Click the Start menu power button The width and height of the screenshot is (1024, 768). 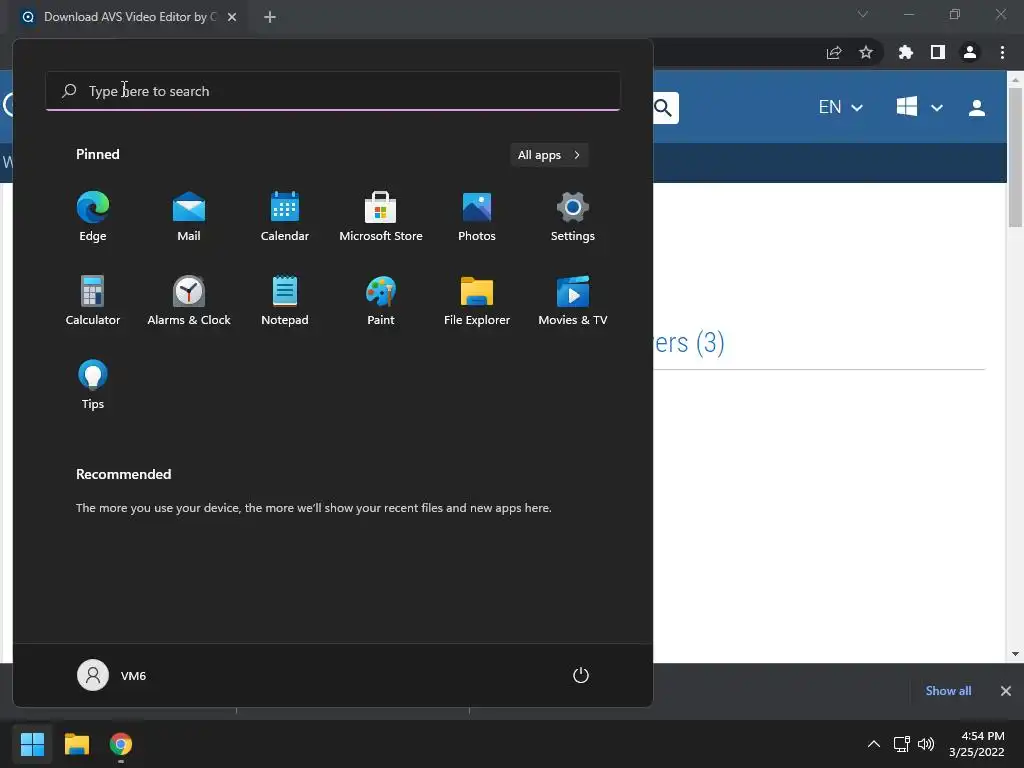pyautogui.click(x=581, y=675)
